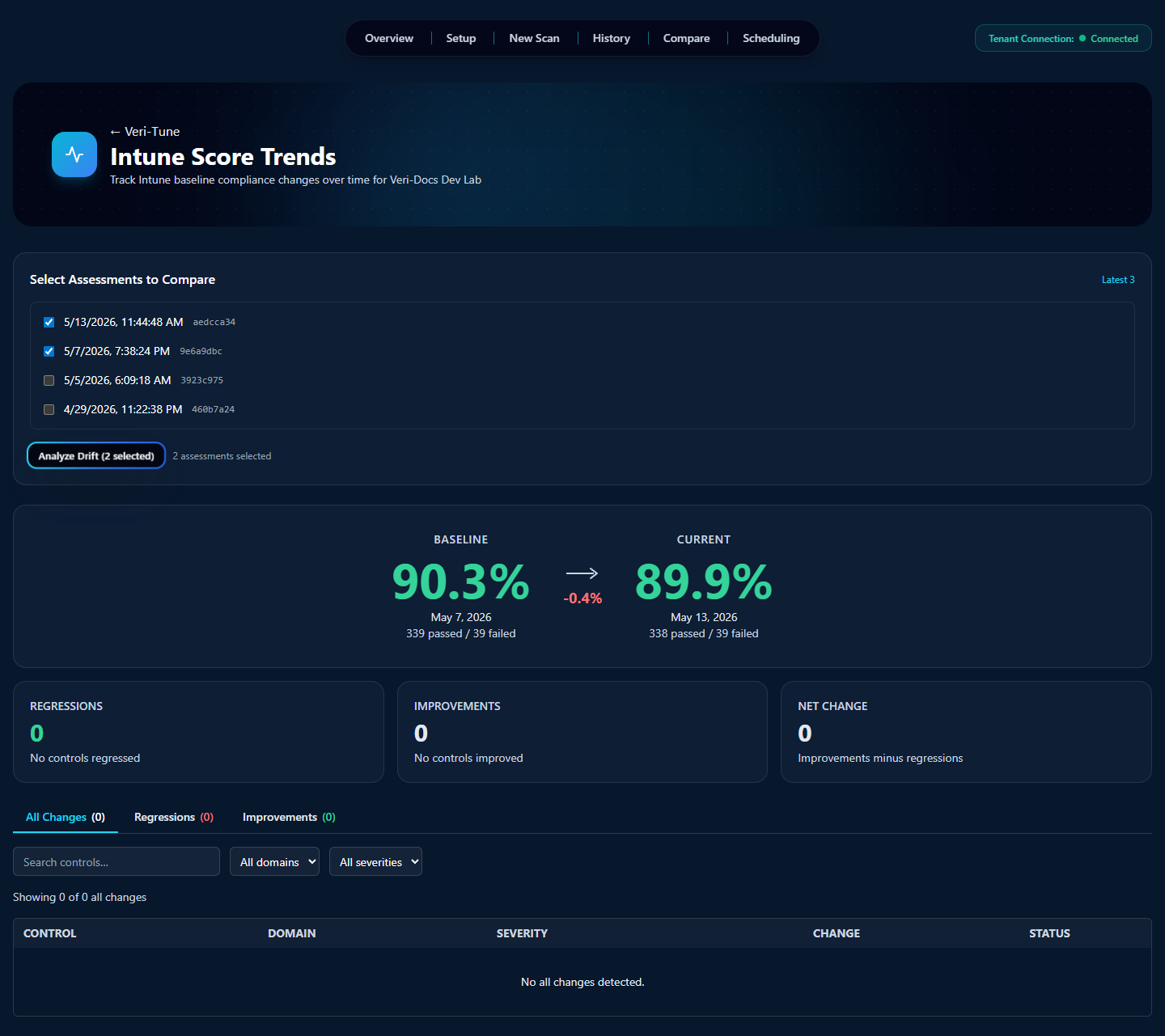Click the SEVERITY column header
The height and width of the screenshot is (1036, 1165).
(522, 933)
